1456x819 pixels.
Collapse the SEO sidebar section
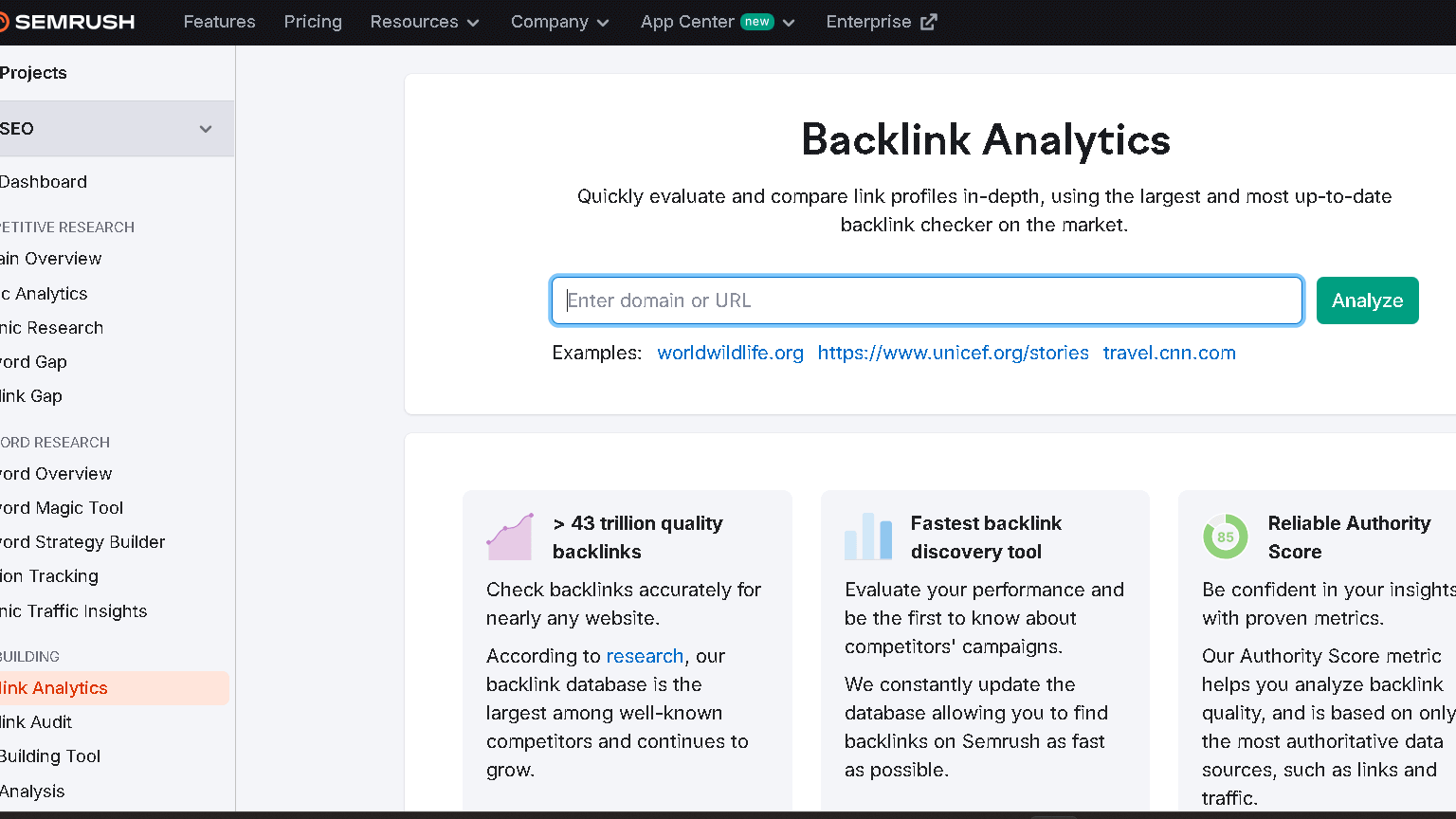(205, 129)
